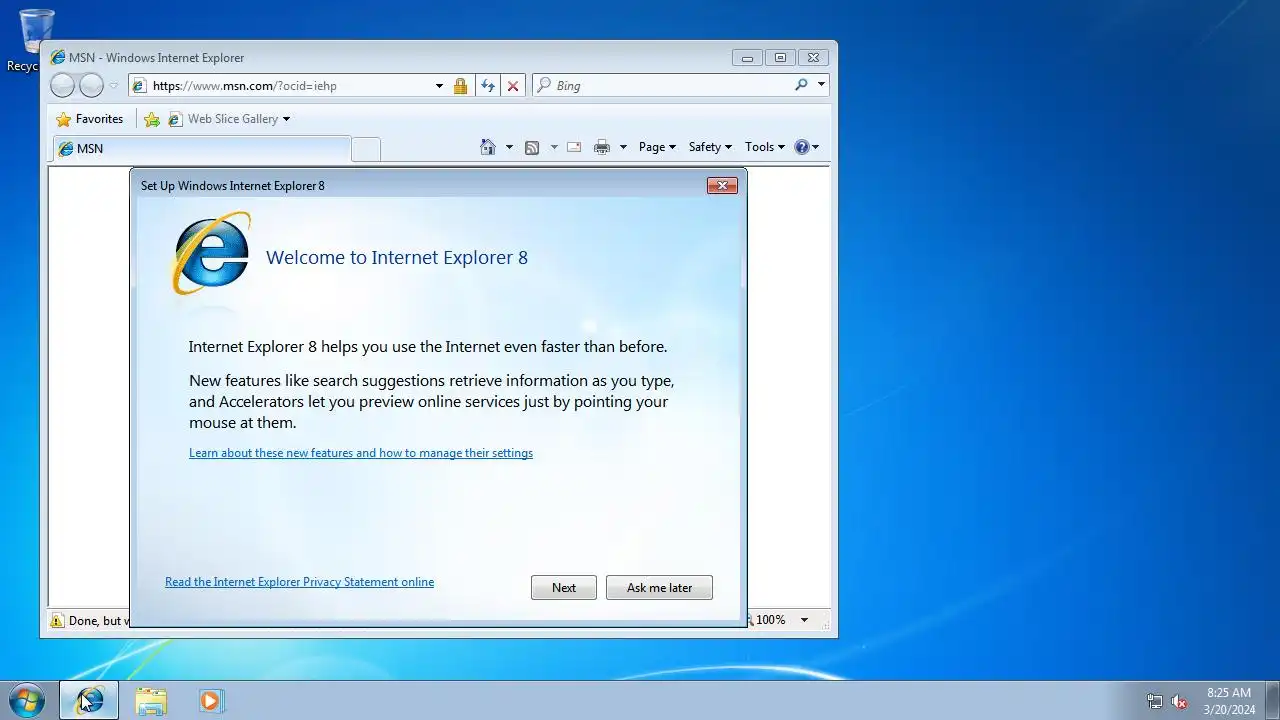Click the Refresh page icon
Viewport: 1280px width, 720px height.
[488, 86]
